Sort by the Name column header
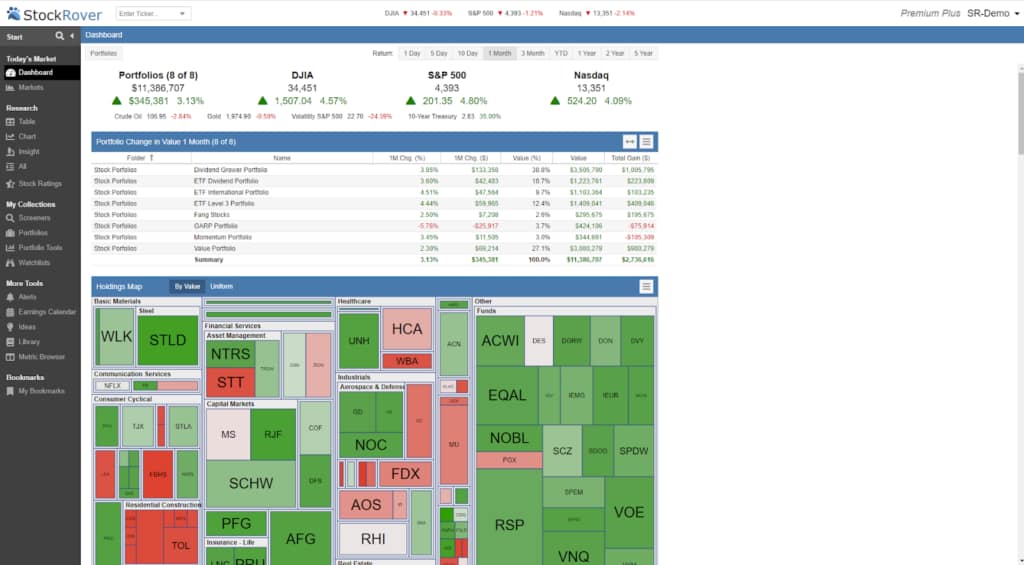This screenshot has width=1024, height=565. 281,158
